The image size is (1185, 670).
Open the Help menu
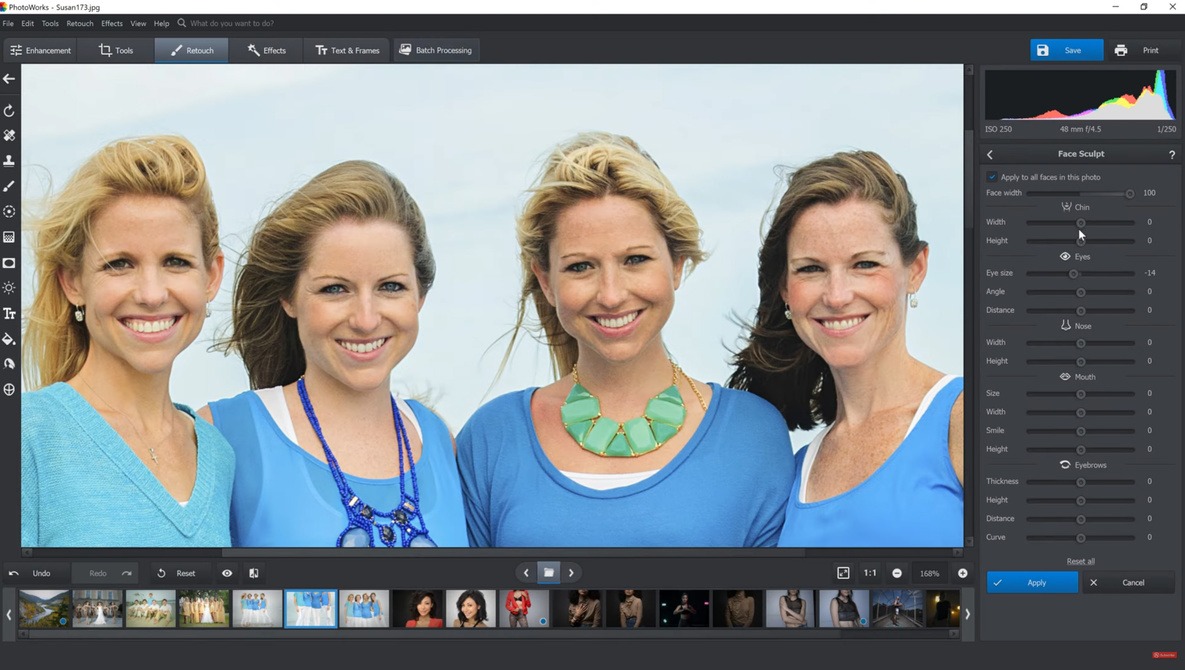click(161, 23)
